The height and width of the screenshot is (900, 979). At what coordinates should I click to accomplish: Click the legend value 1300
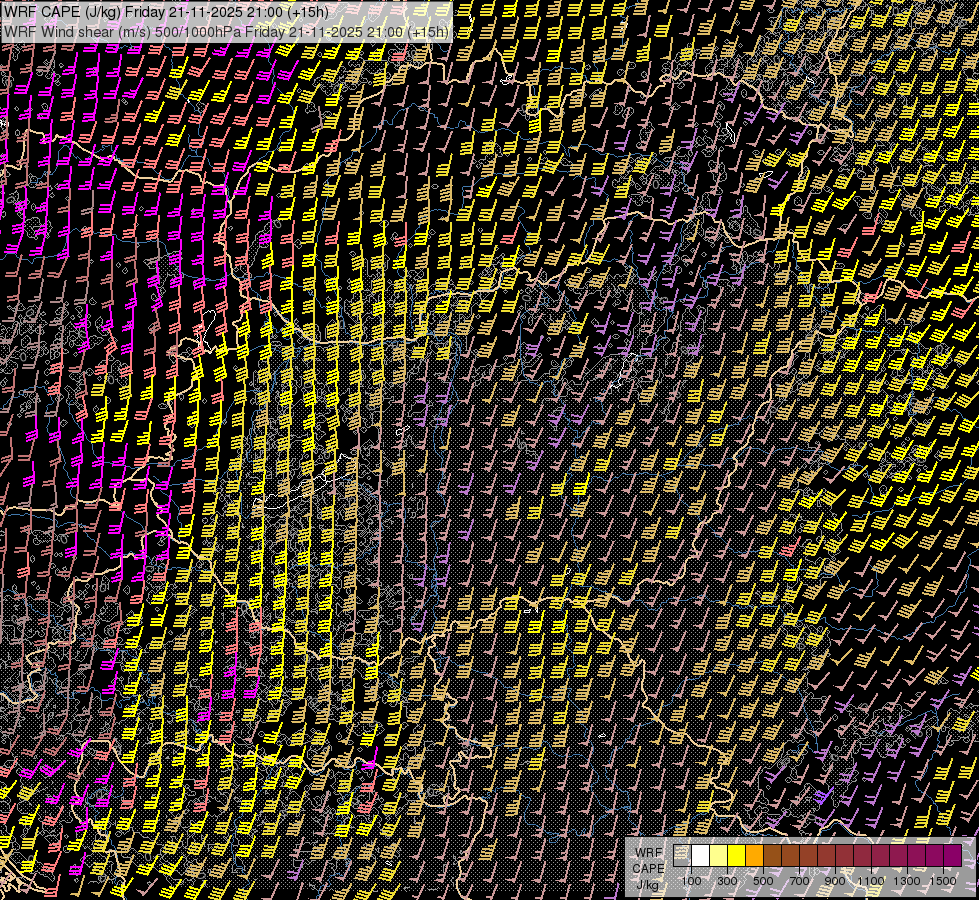[907, 881]
